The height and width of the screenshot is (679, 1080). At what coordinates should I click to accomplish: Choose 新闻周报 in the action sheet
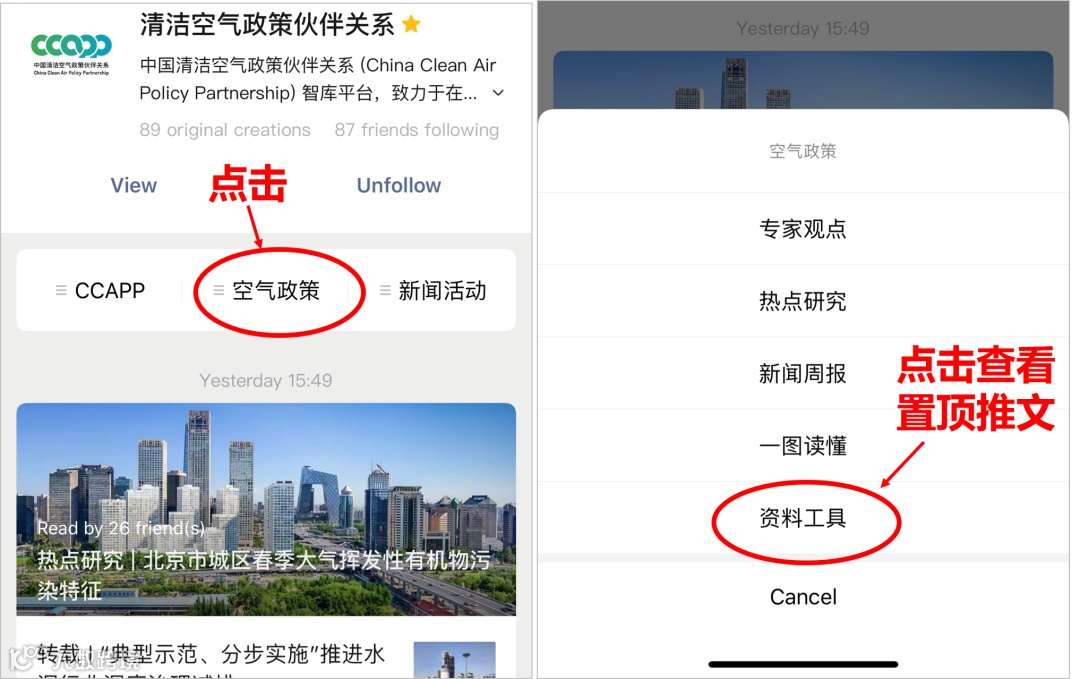(x=802, y=373)
